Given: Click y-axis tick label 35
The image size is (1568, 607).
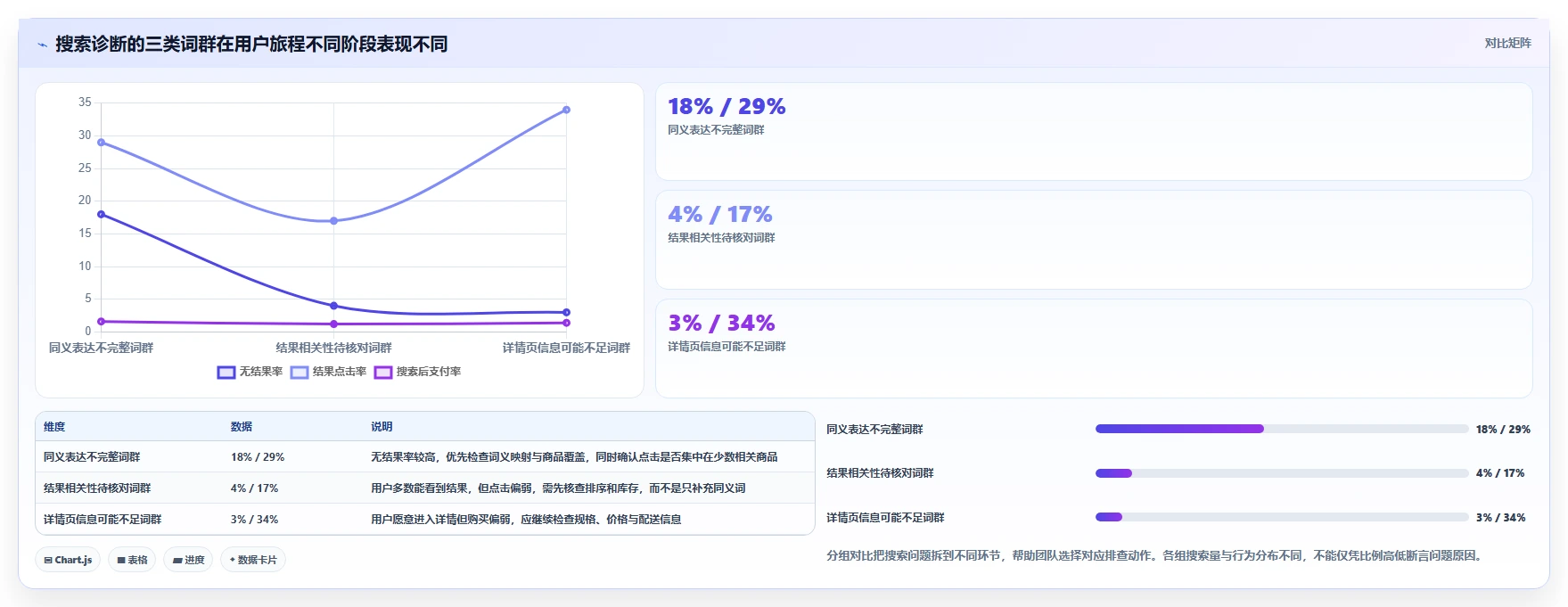Looking at the screenshot, I should coord(85,103).
